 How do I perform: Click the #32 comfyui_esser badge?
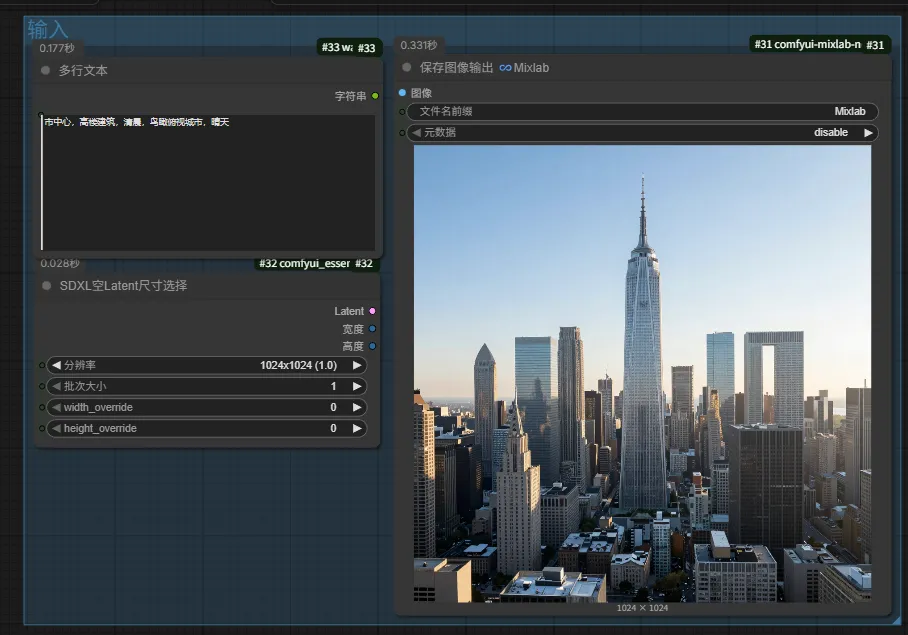click(x=316, y=263)
